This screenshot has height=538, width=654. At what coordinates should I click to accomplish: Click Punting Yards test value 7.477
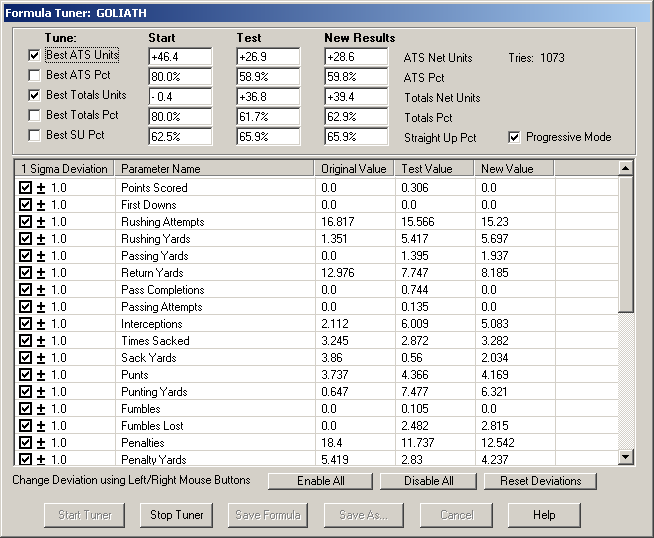[413, 392]
